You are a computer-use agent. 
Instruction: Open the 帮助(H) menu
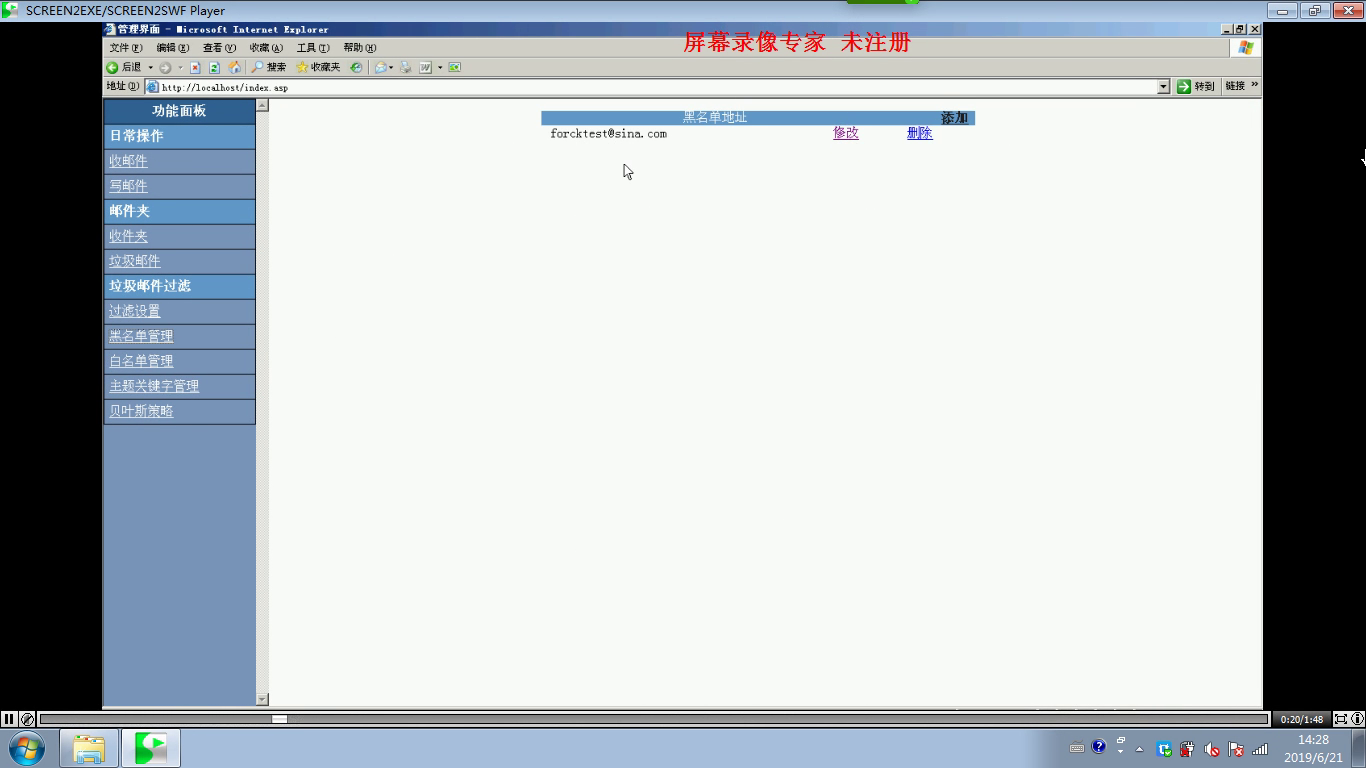pos(359,48)
